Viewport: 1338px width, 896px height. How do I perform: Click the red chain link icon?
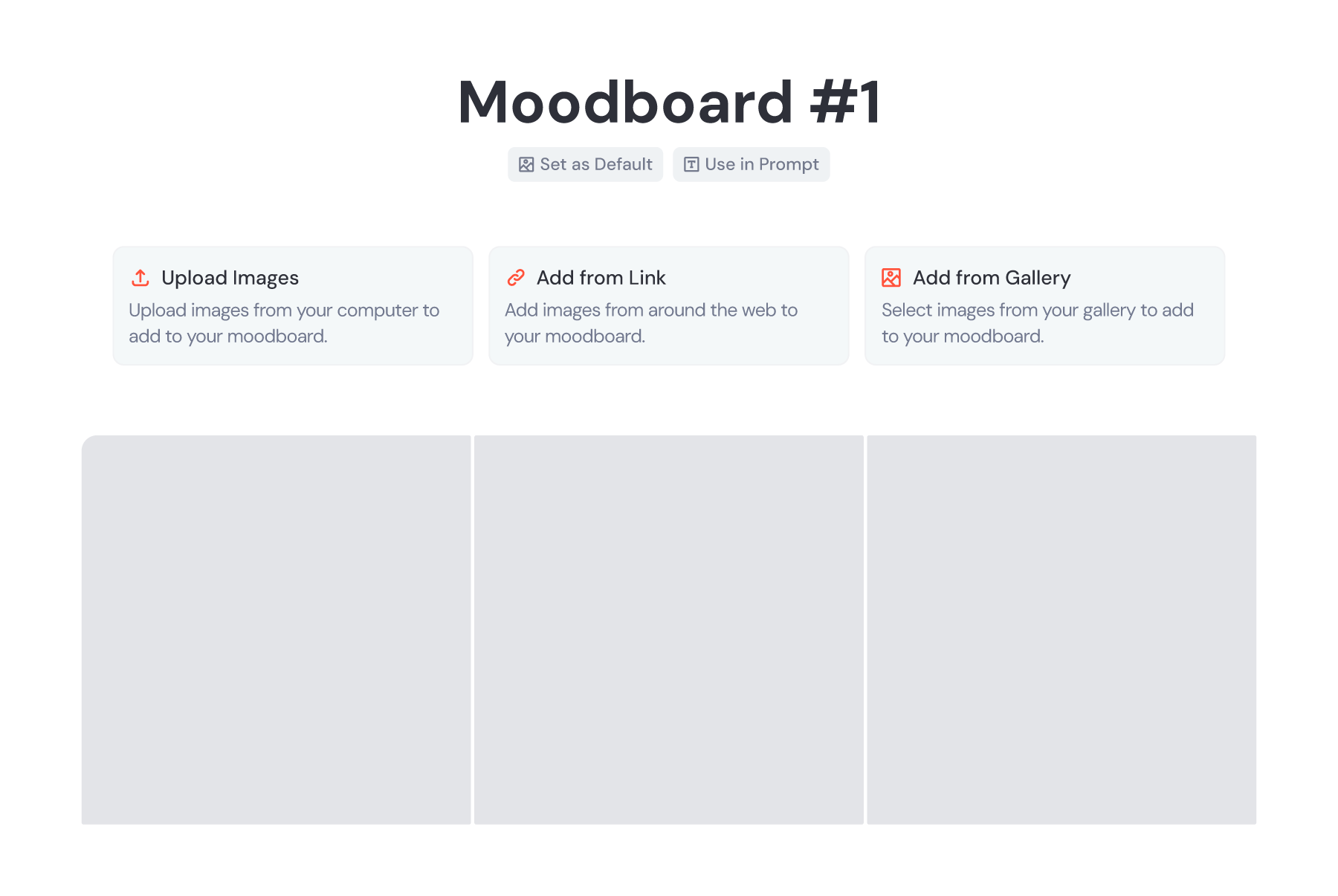point(516,278)
